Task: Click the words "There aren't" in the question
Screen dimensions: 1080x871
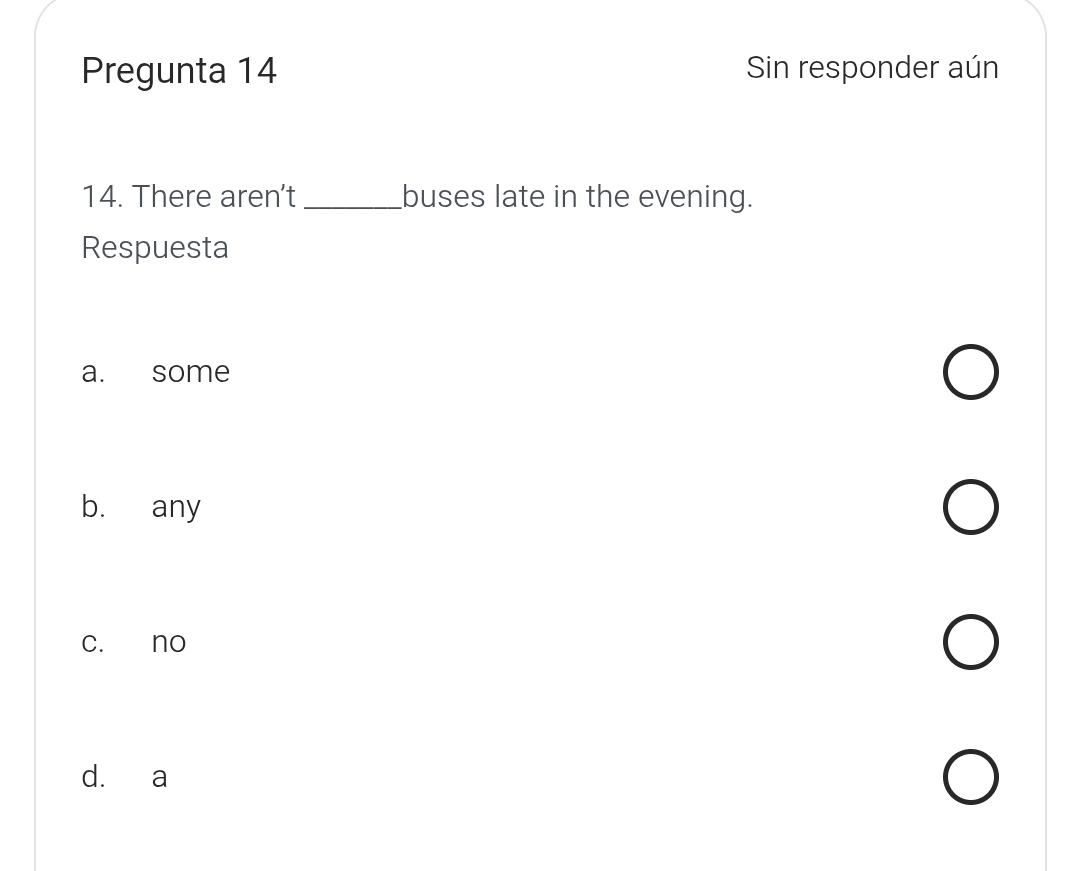Action: 214,197
